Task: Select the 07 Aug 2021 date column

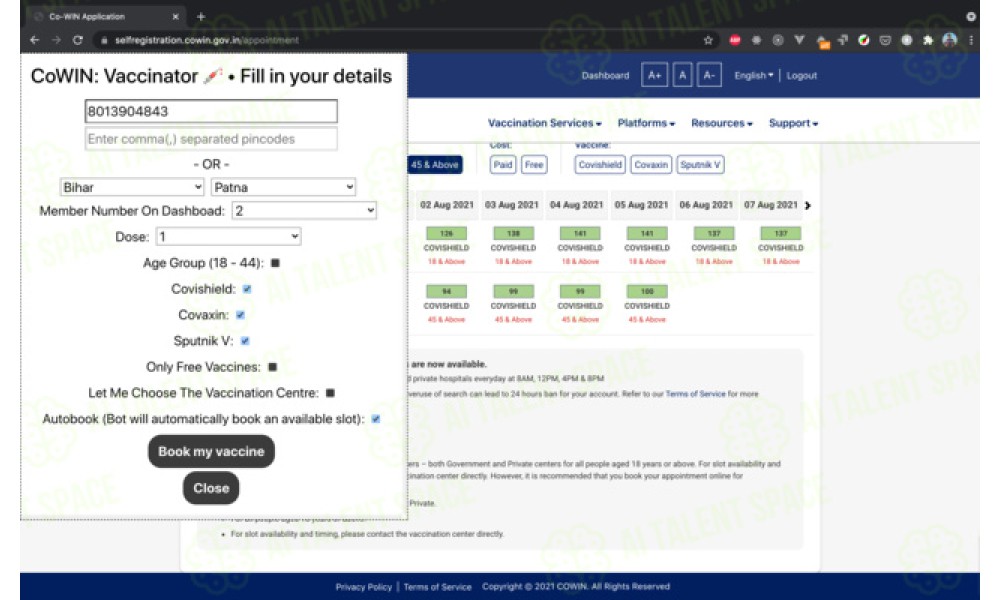Action: pyautogui.click(x=770, y=205)
